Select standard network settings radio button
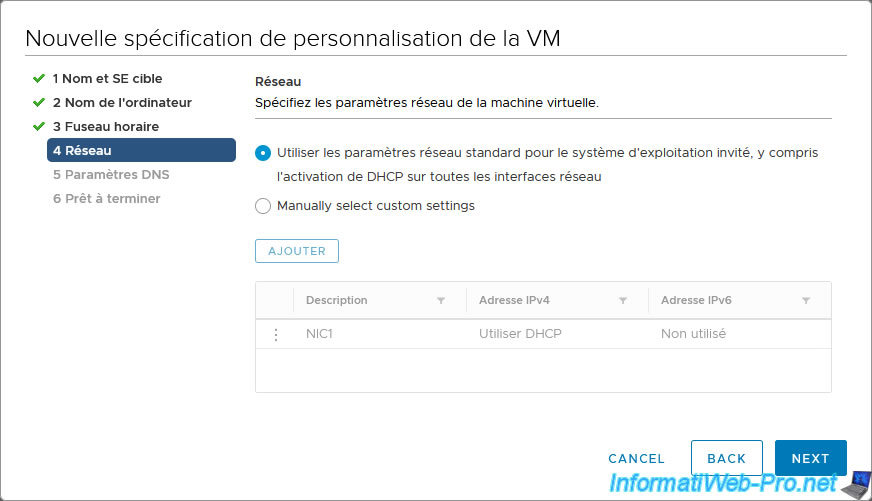 263,153
